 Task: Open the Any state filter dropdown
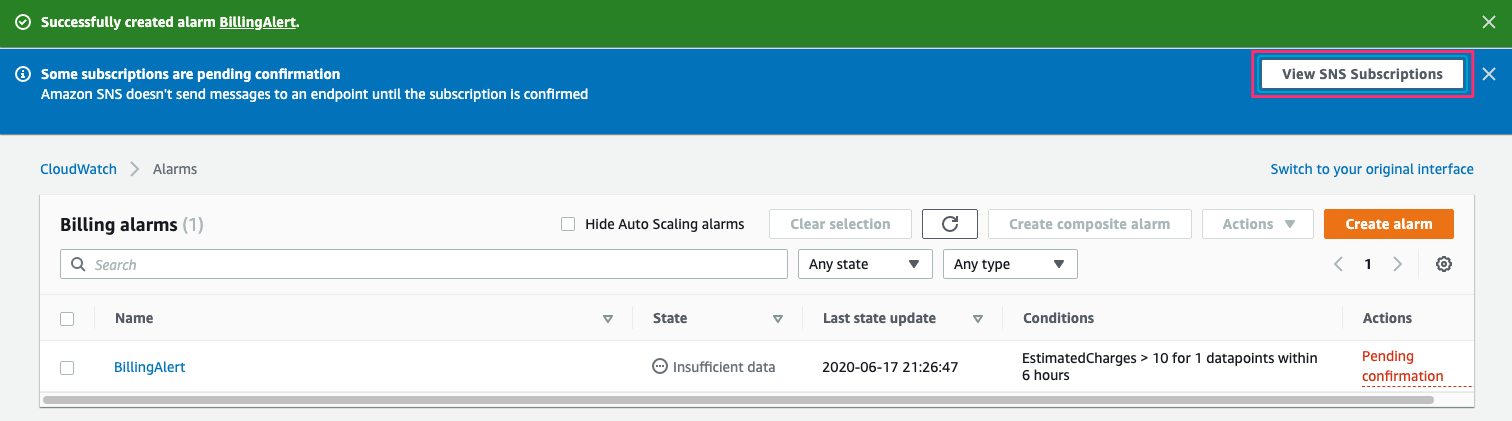[865, 264]
